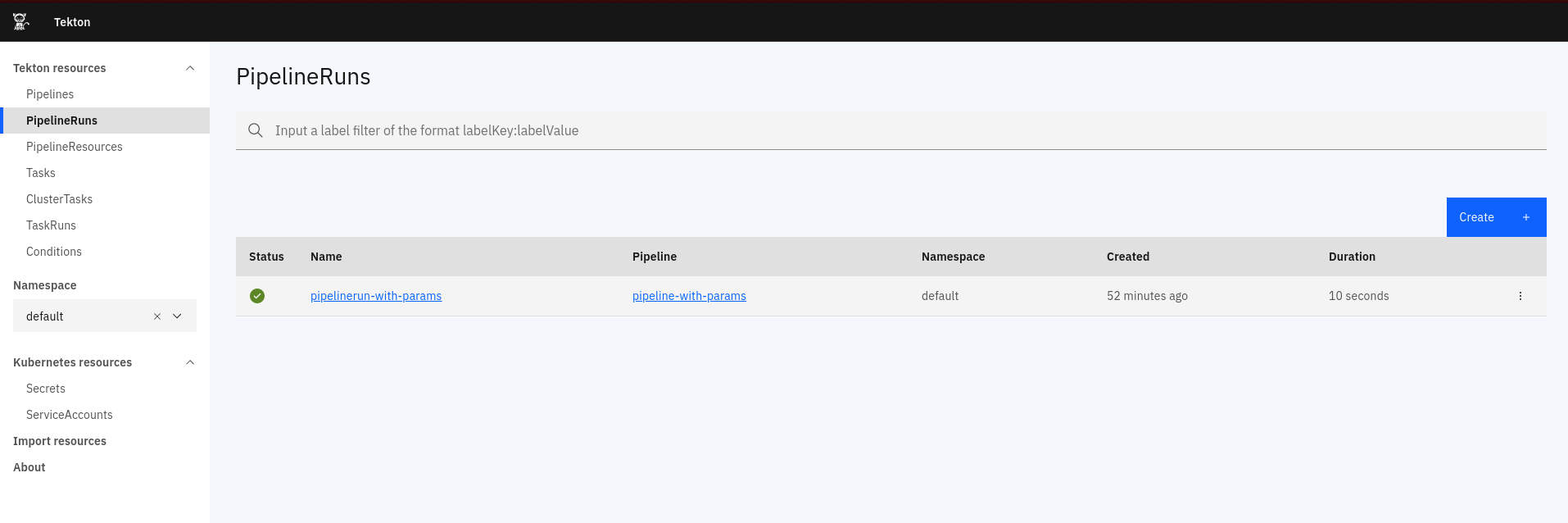The height and width of the screenshot is (523, 1568).
Task: Open Tasks in the sidebar
Action: pos(41,173)
